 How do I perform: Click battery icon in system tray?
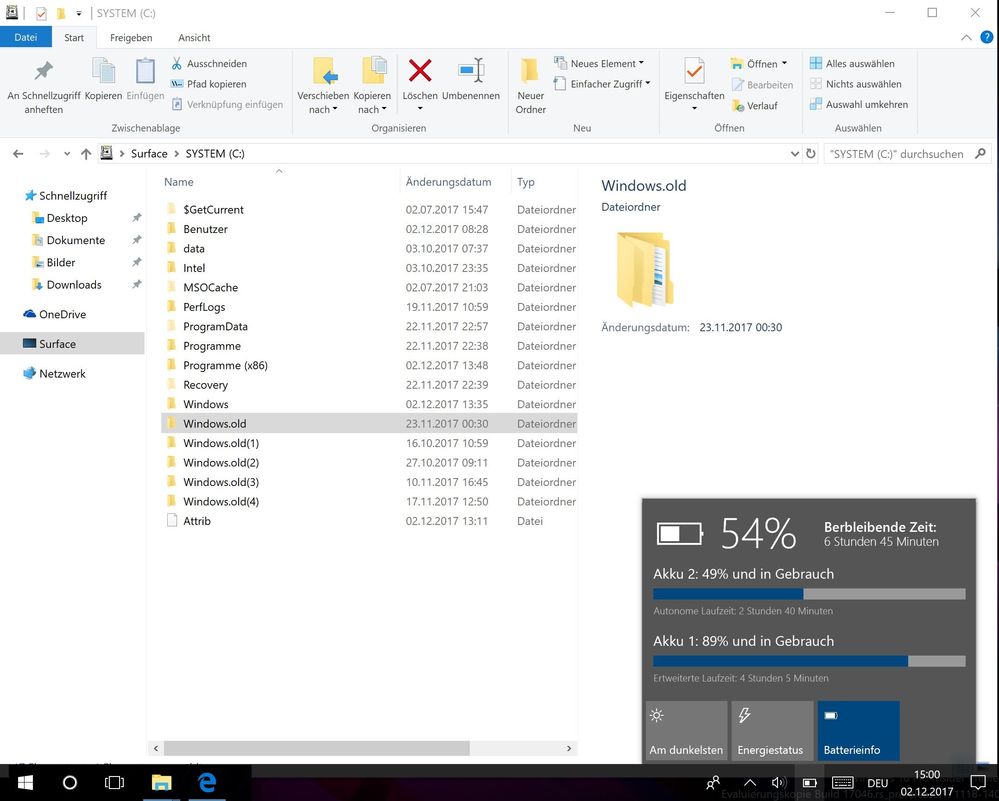[809, 783]
